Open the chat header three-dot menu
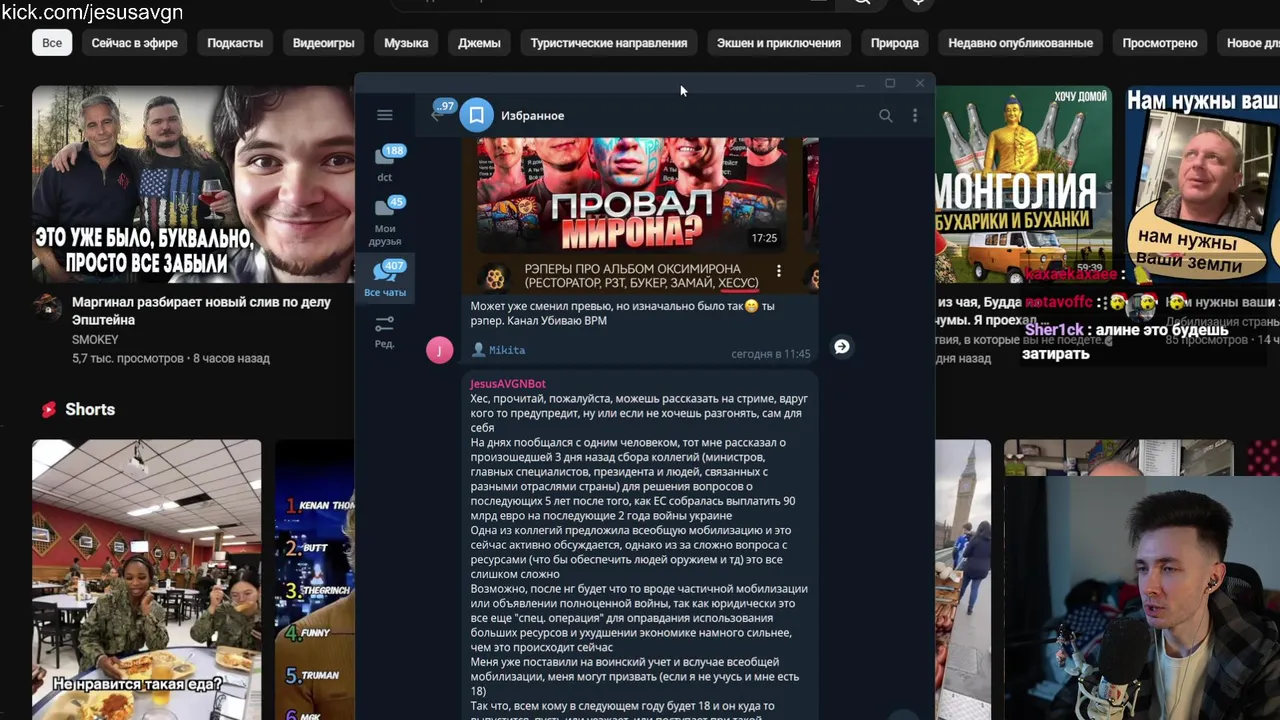The width and height of the screenshot is (1280, 720). point(915,116)
